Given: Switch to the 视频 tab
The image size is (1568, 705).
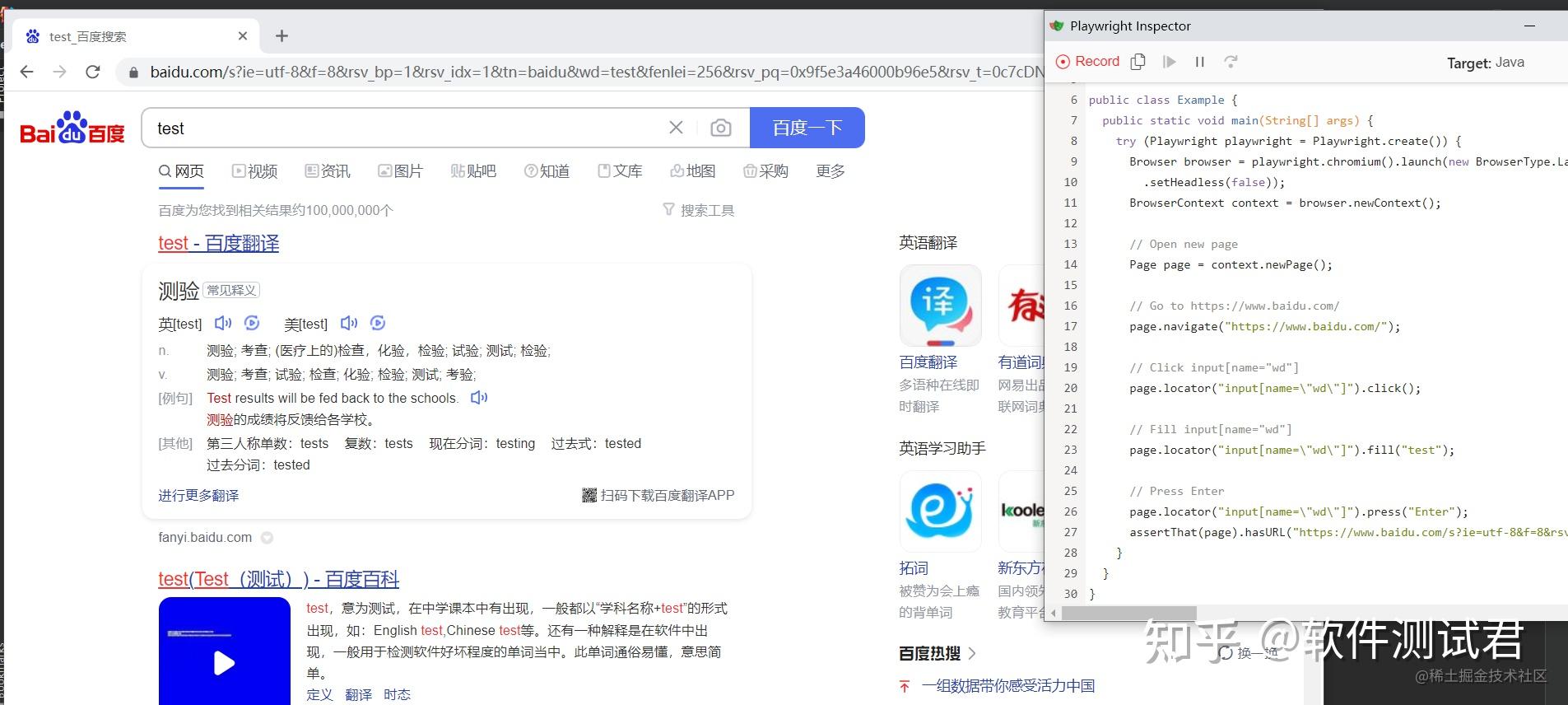Looking at the screenshot, I should (254, 171).
